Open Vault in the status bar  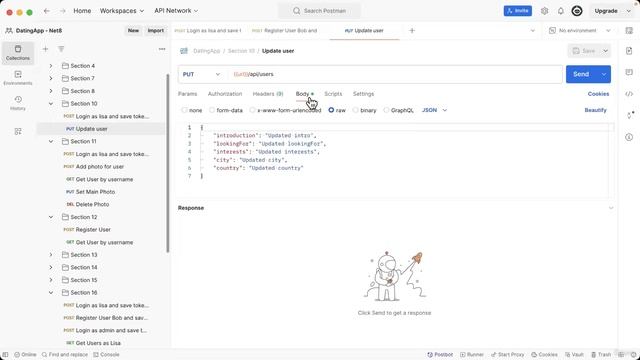tap(574, 354)
